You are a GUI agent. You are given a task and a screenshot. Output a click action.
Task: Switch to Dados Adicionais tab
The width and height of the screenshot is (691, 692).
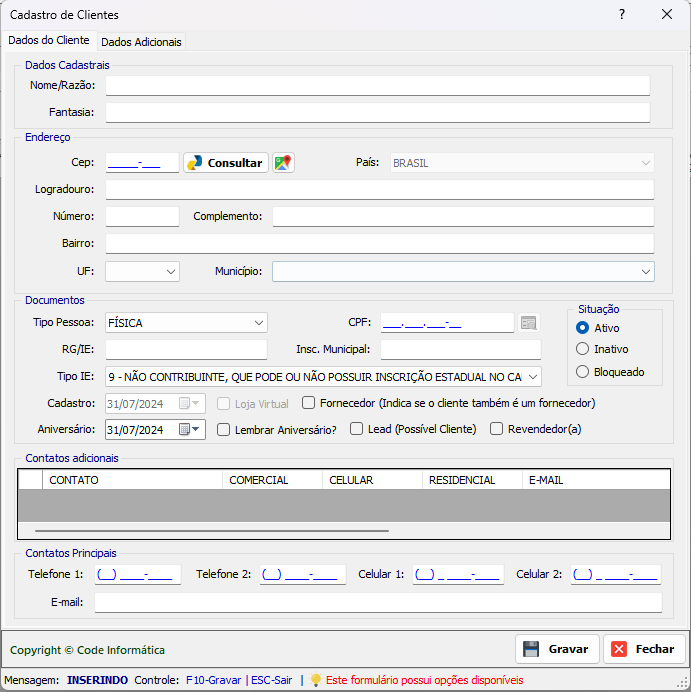click(141, 42)
